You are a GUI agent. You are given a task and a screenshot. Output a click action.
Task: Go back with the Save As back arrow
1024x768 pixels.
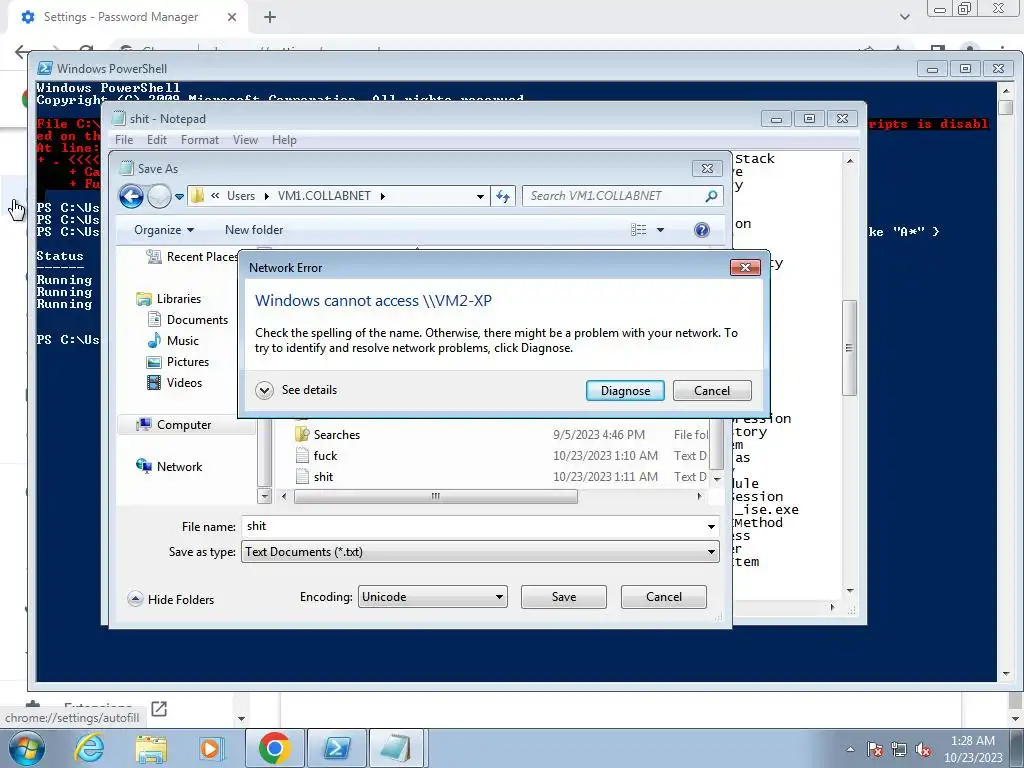click(x=131, y=196)
